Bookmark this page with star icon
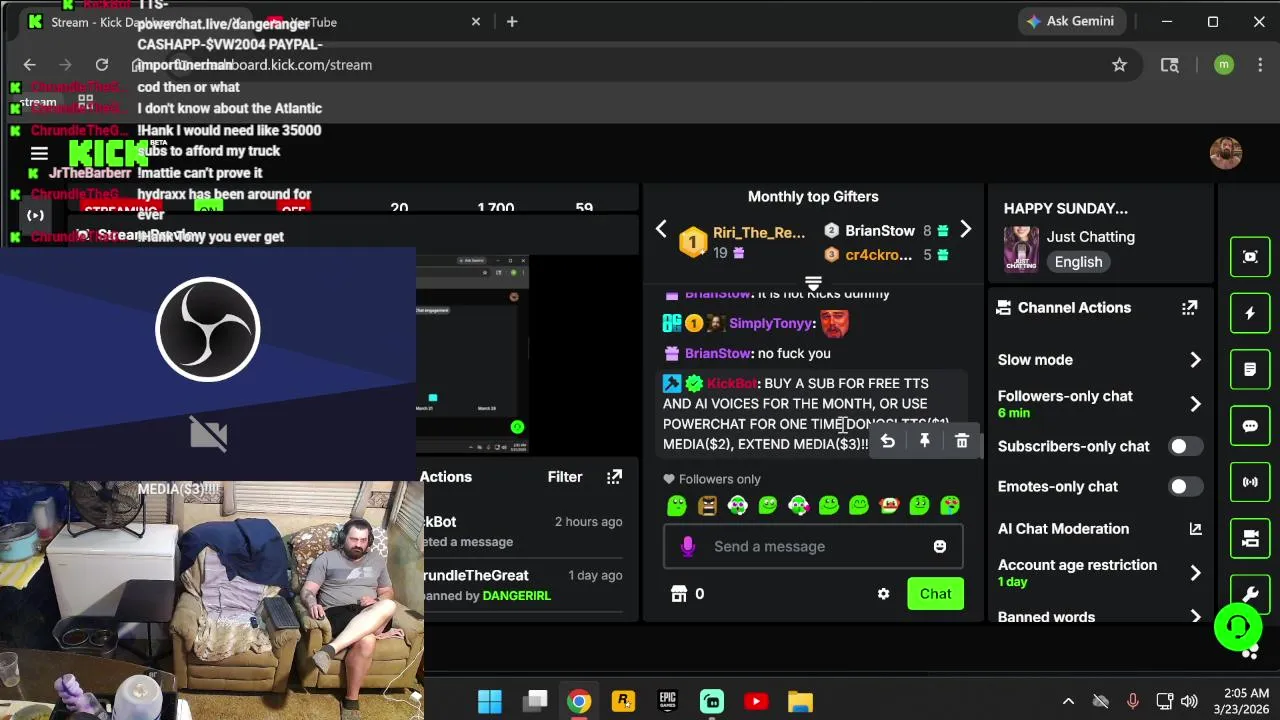The width and height of the screenshot is (1280, 720). [1119, 65]
